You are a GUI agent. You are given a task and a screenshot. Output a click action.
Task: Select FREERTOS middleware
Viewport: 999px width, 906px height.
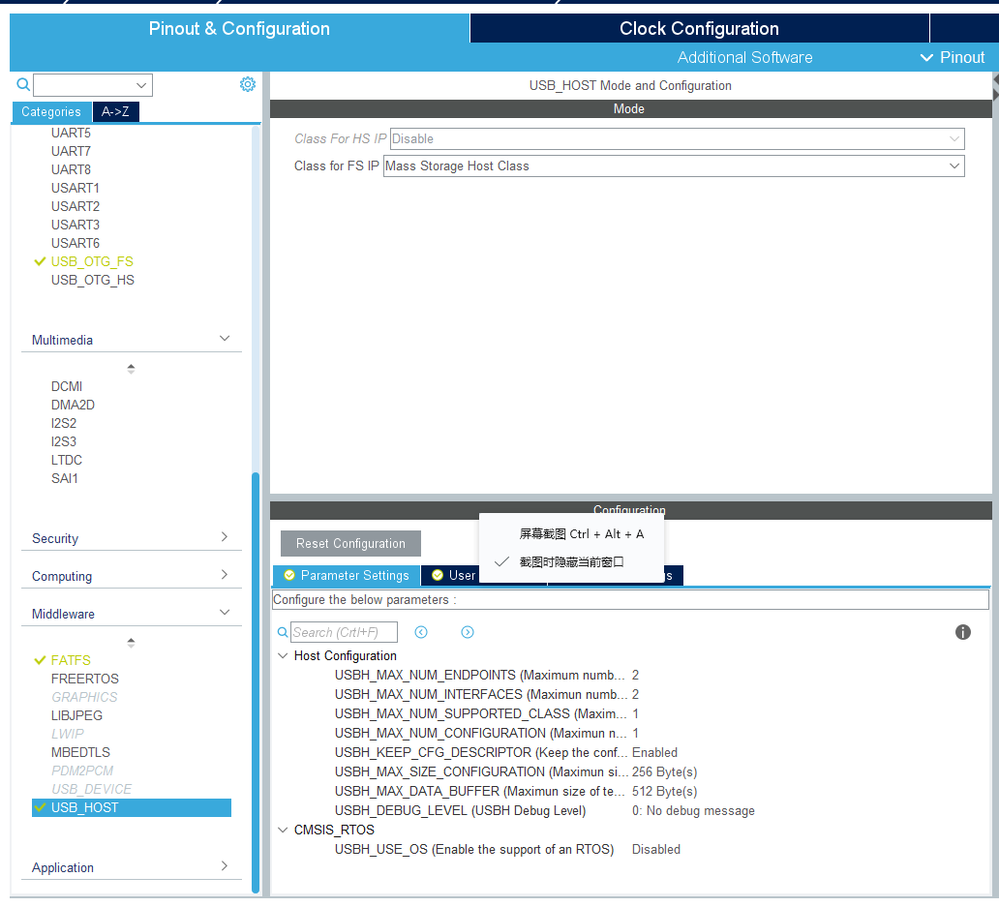[85, 679]
